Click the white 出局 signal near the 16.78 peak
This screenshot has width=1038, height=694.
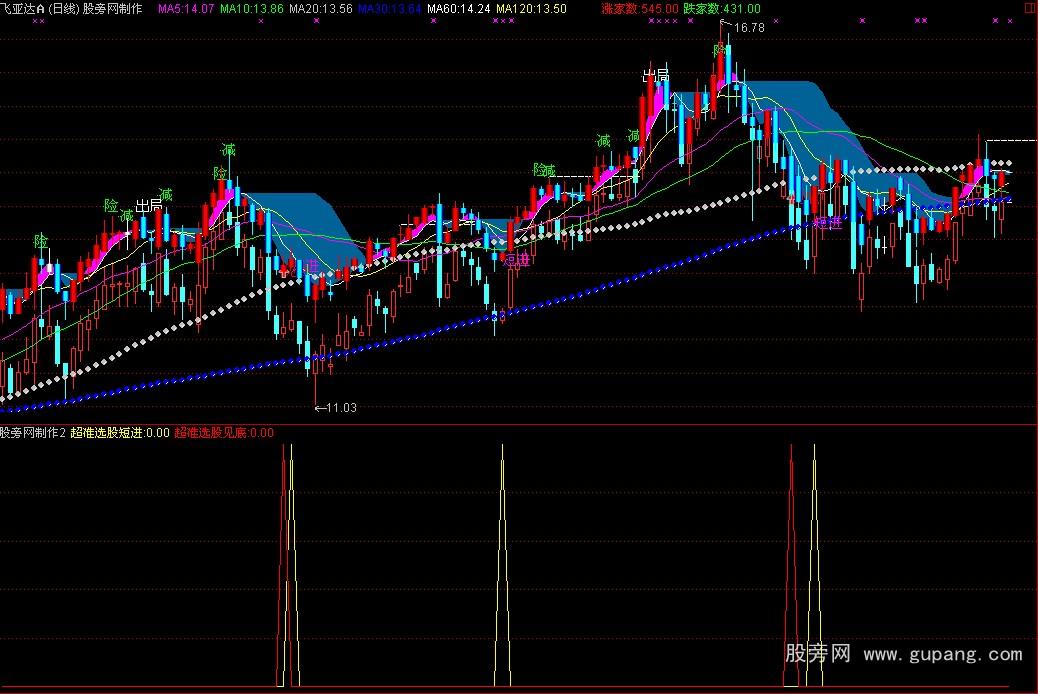point(655,76)
